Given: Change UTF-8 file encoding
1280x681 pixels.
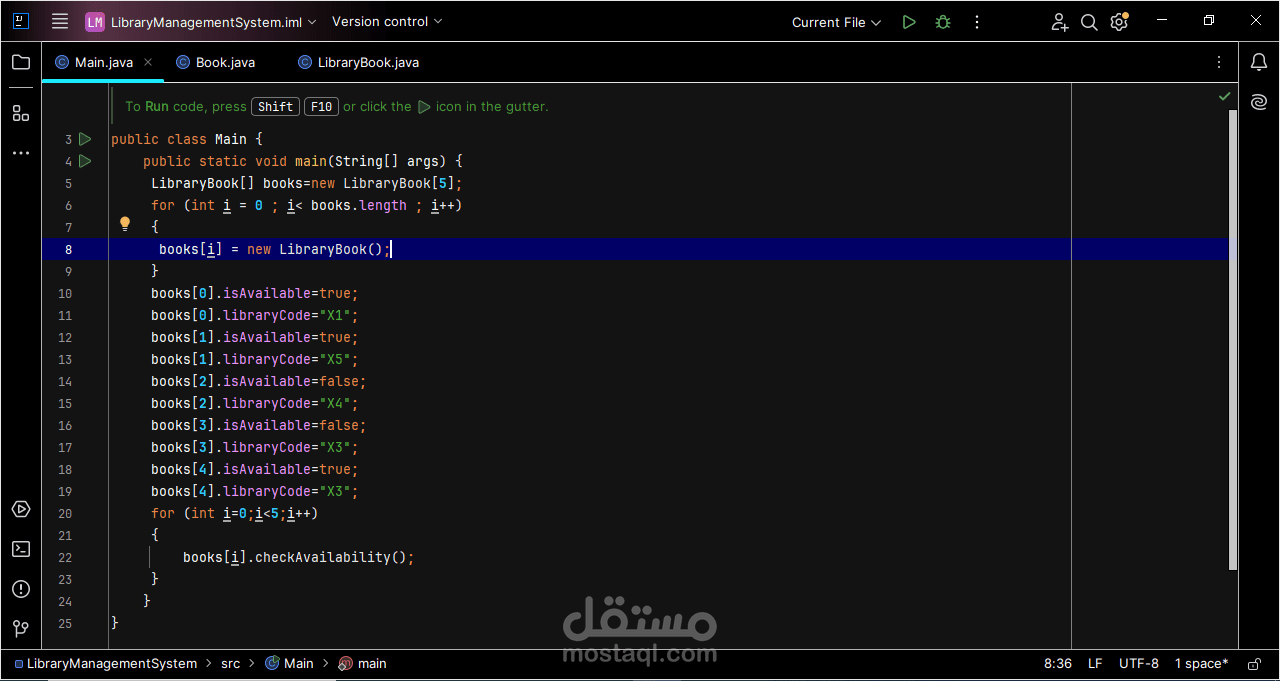Looking at the screenshot, I should [1139, 663].
